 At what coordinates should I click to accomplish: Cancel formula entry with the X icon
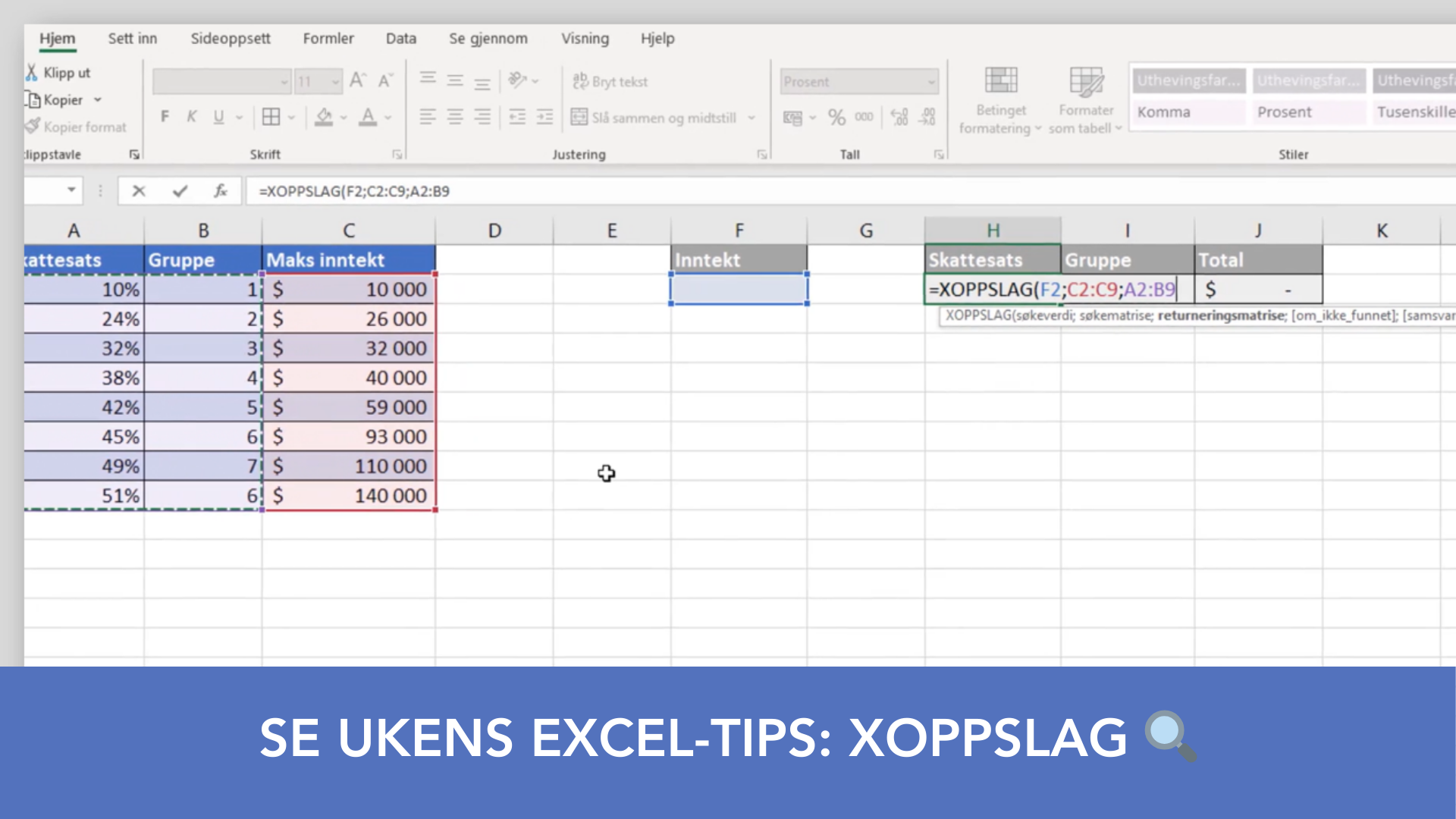[x=138, y=191]
